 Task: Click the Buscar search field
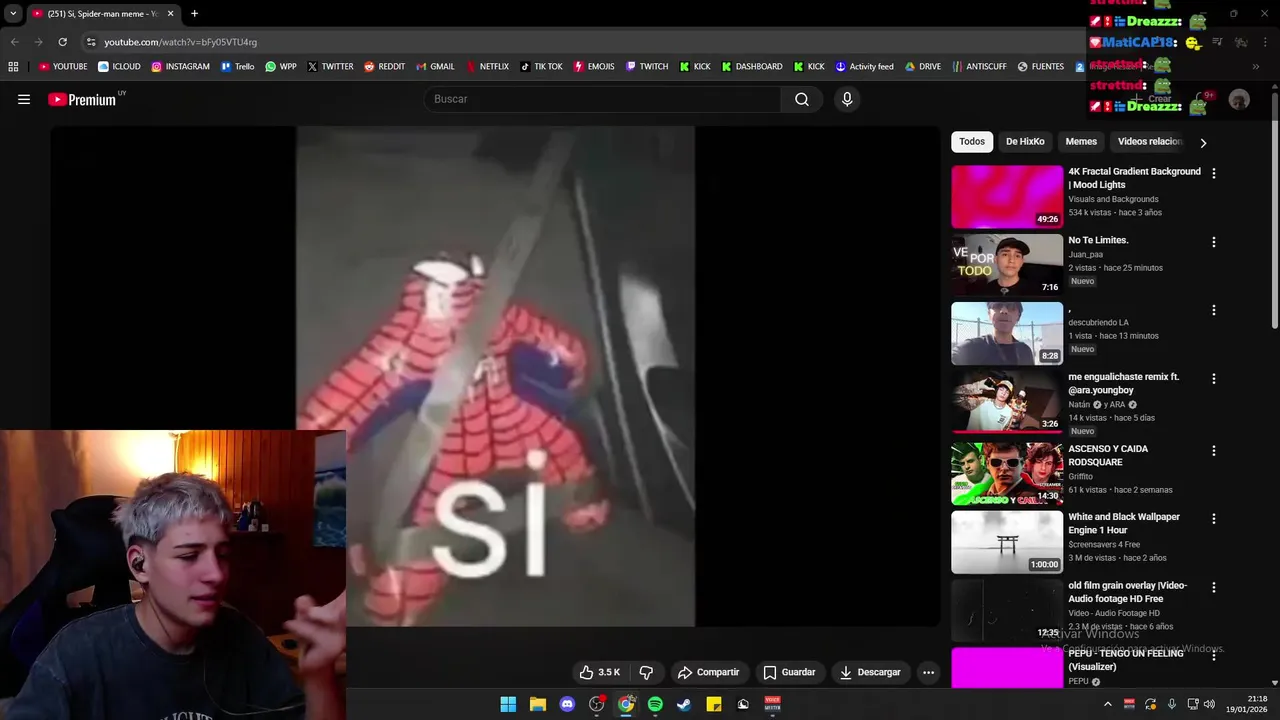[x=603, y=99]
